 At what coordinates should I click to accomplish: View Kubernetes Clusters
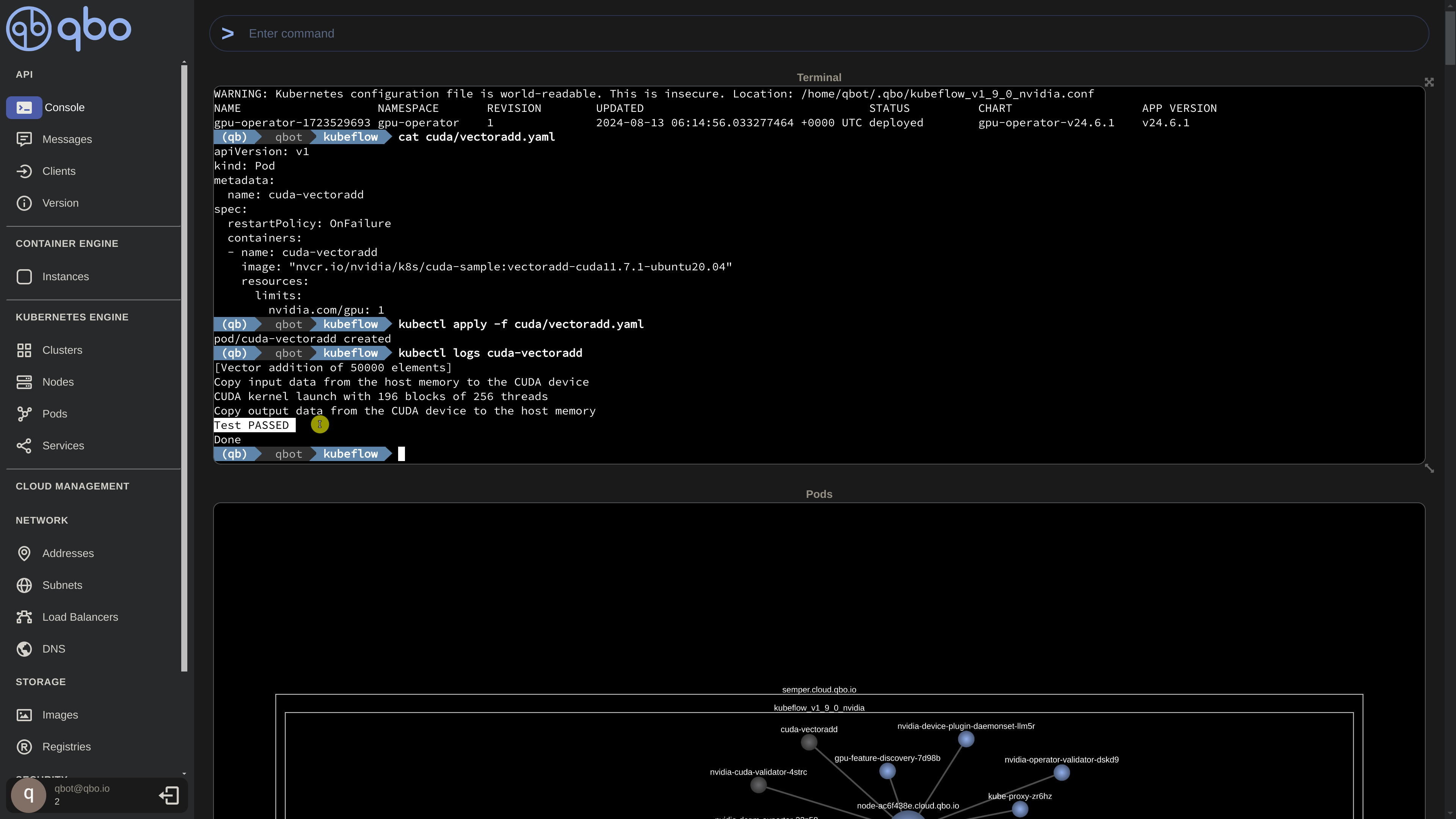[61, 350]
